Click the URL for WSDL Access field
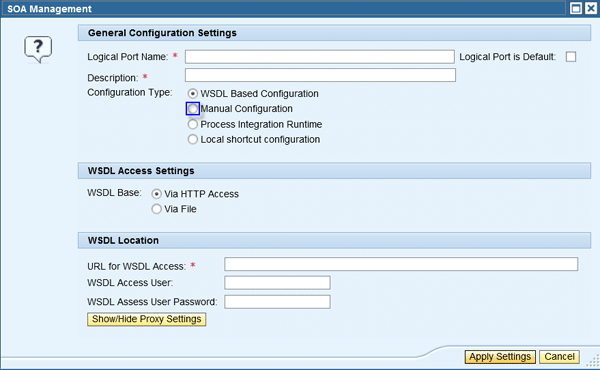The image size is (600, 370). pyautogui.click(x=401, y=264)
